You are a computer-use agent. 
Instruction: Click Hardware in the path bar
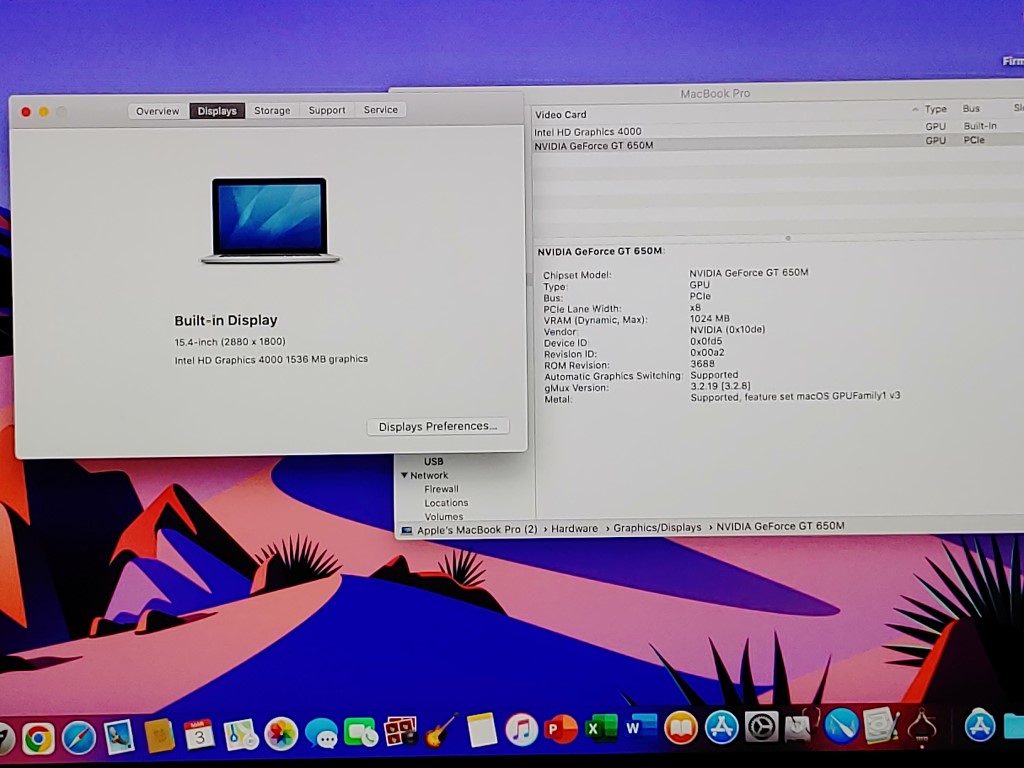point(574,528)
